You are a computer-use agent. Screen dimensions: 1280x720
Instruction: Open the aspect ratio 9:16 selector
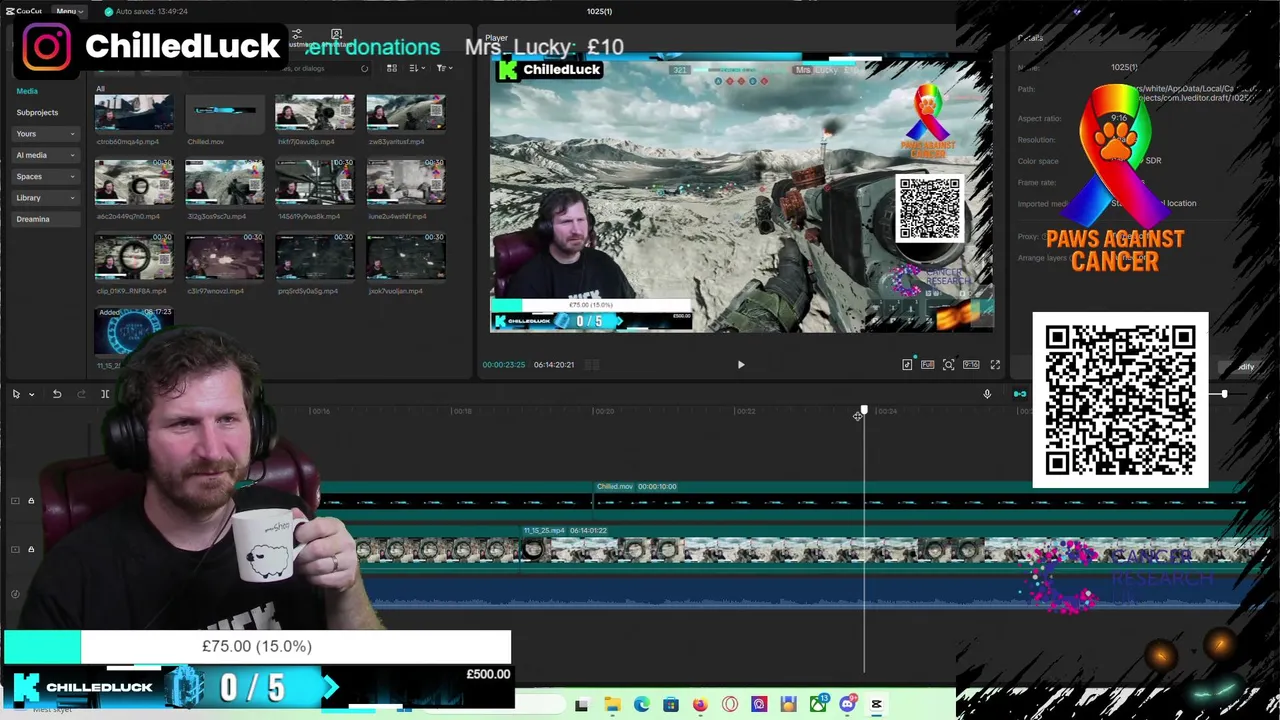click(970, 365)
